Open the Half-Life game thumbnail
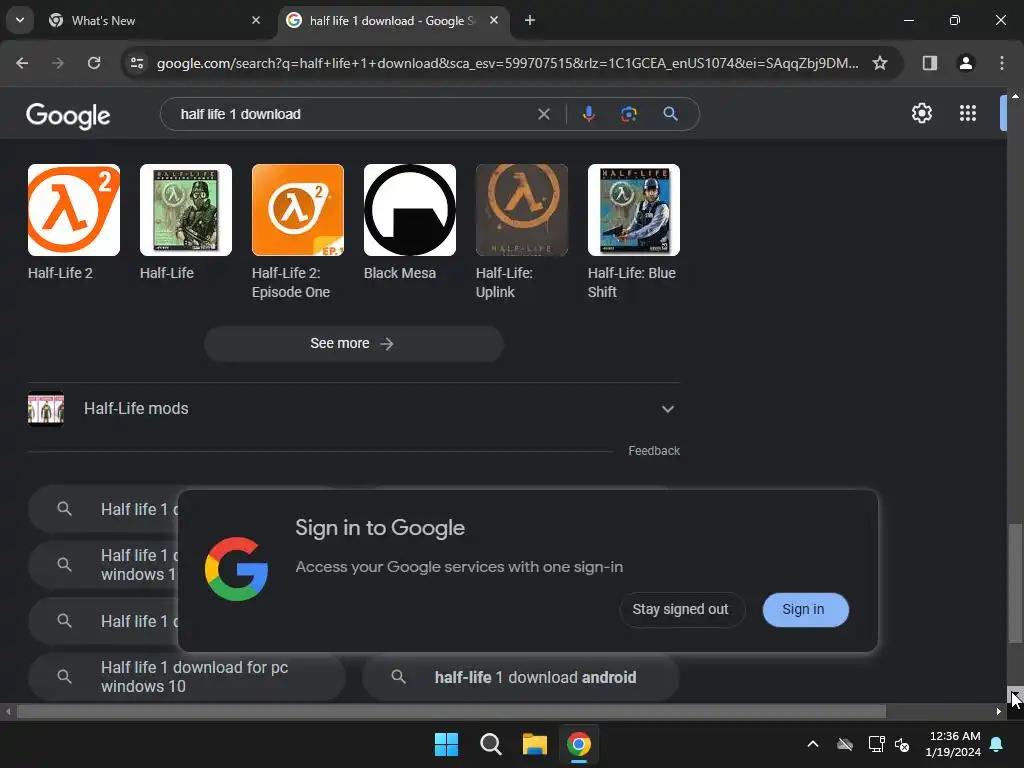 point(185,210)
